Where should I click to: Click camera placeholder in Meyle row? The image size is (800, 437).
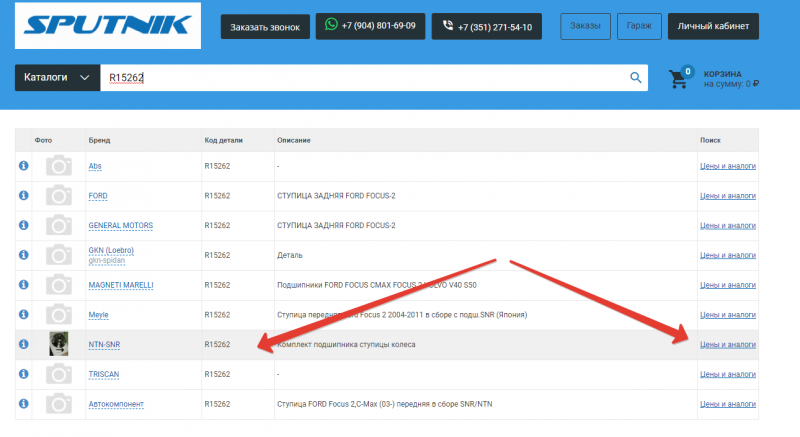click(59, 314)
